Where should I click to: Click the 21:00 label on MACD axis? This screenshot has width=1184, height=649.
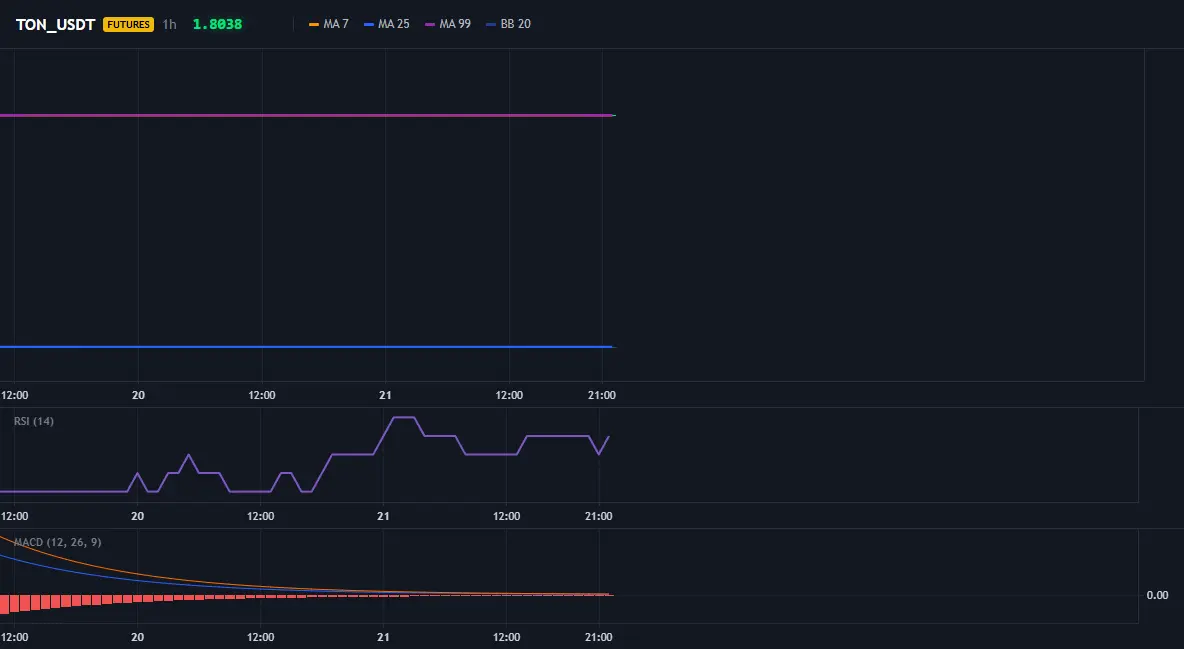[599, 637]
